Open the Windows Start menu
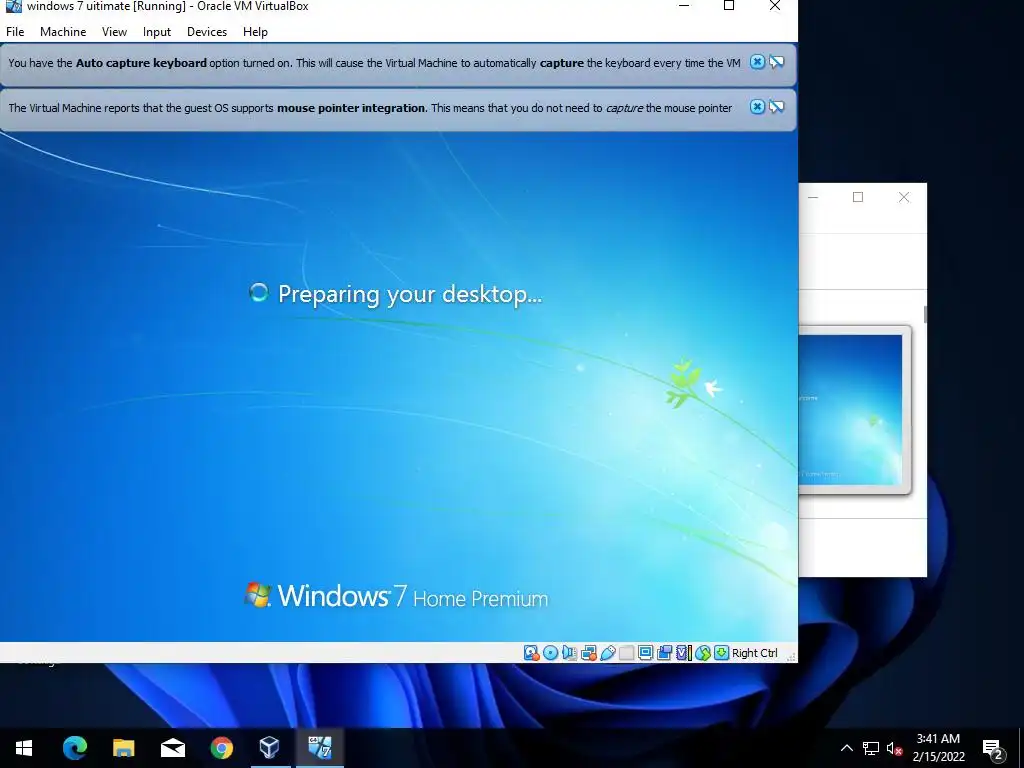The image size is (1024, 768). [x=24, y=748]
